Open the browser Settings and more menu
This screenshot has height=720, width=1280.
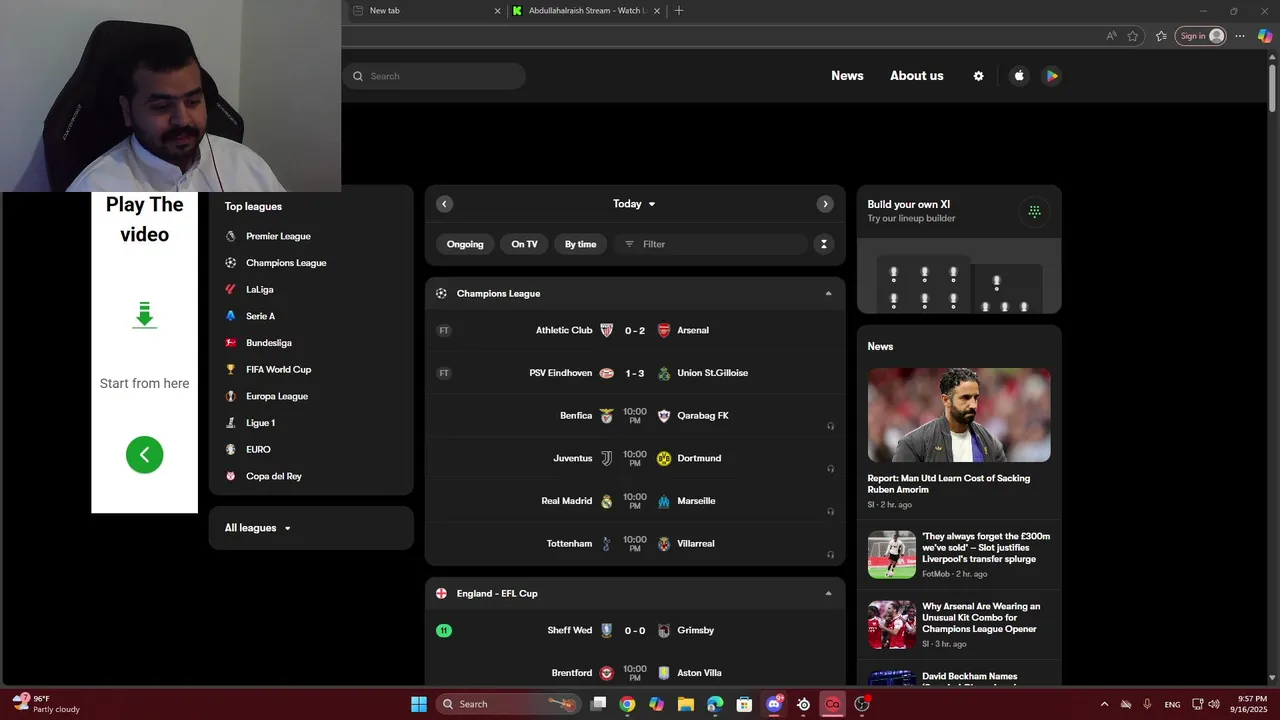[x=1240, y=36]
